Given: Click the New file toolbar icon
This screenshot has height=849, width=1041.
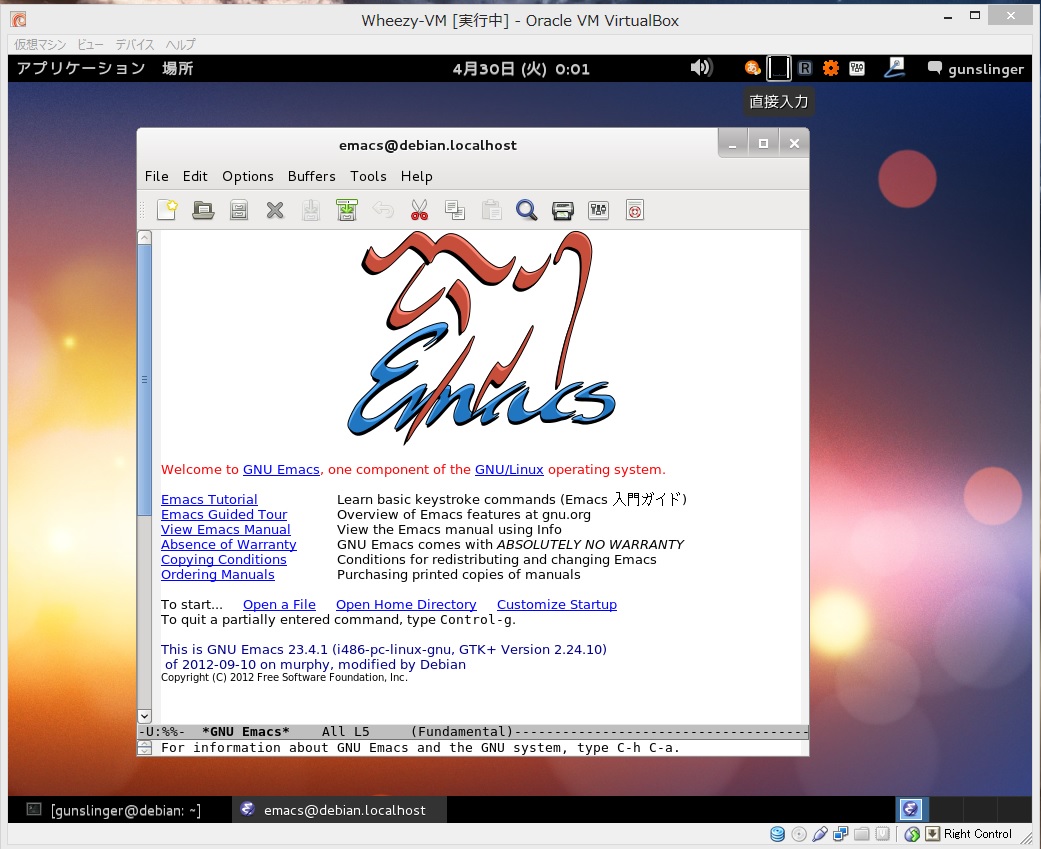Looking at the screenshot, I should 167,210.
